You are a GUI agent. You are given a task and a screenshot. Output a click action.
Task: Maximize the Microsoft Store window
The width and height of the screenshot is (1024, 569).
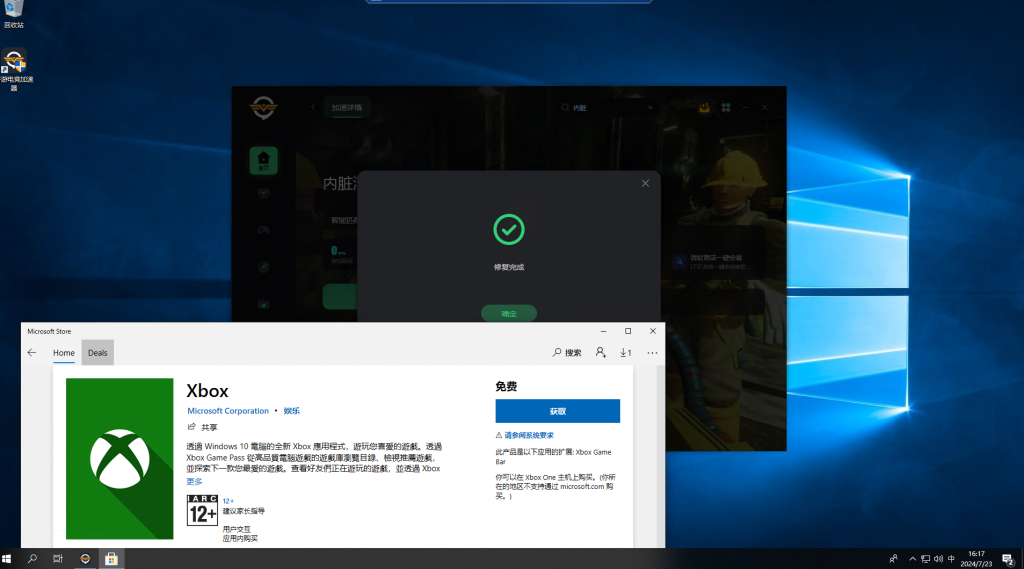[x=628, y=331]
